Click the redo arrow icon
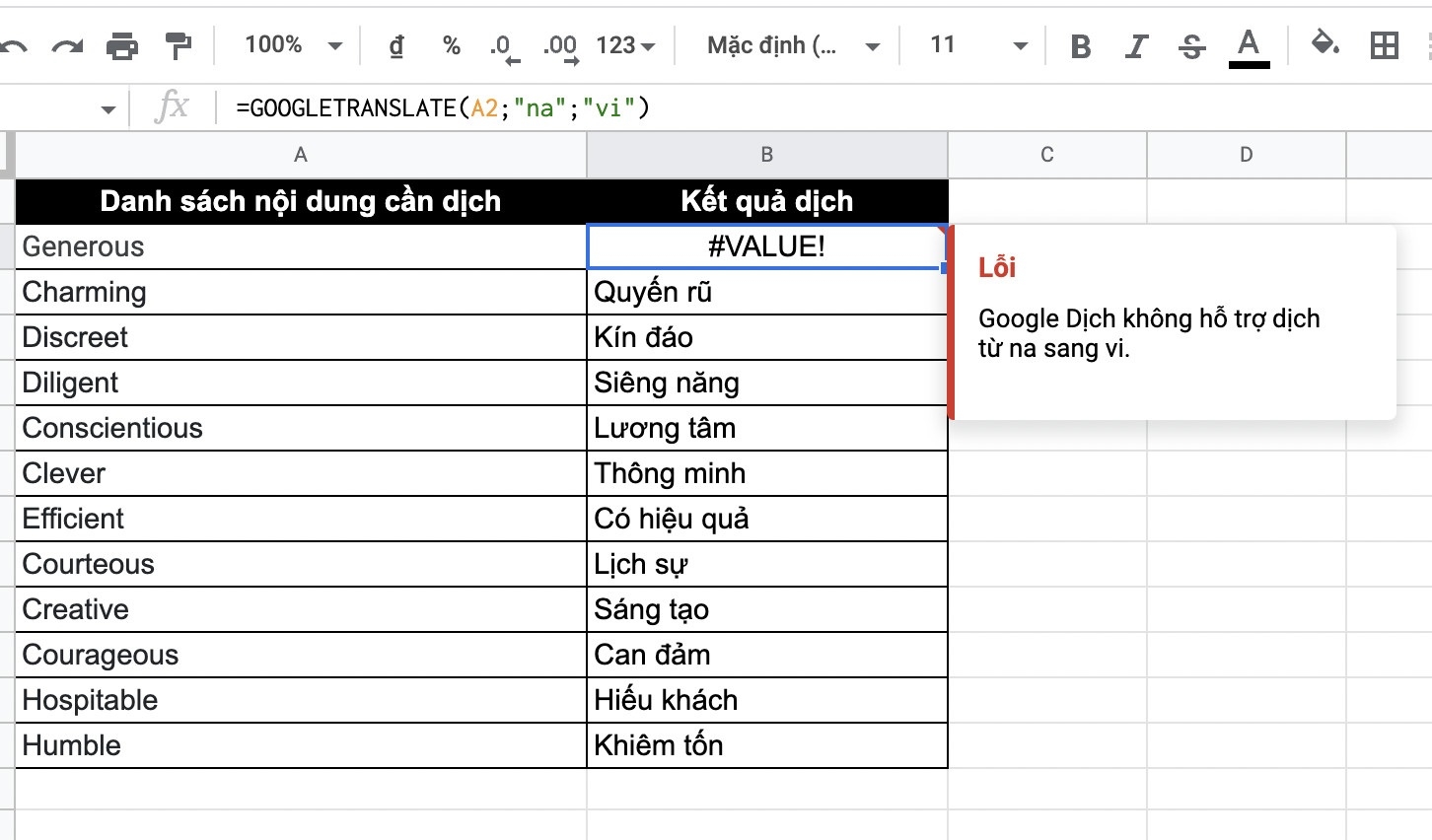This screenshot has height=840, width=1432. point(67,45)
